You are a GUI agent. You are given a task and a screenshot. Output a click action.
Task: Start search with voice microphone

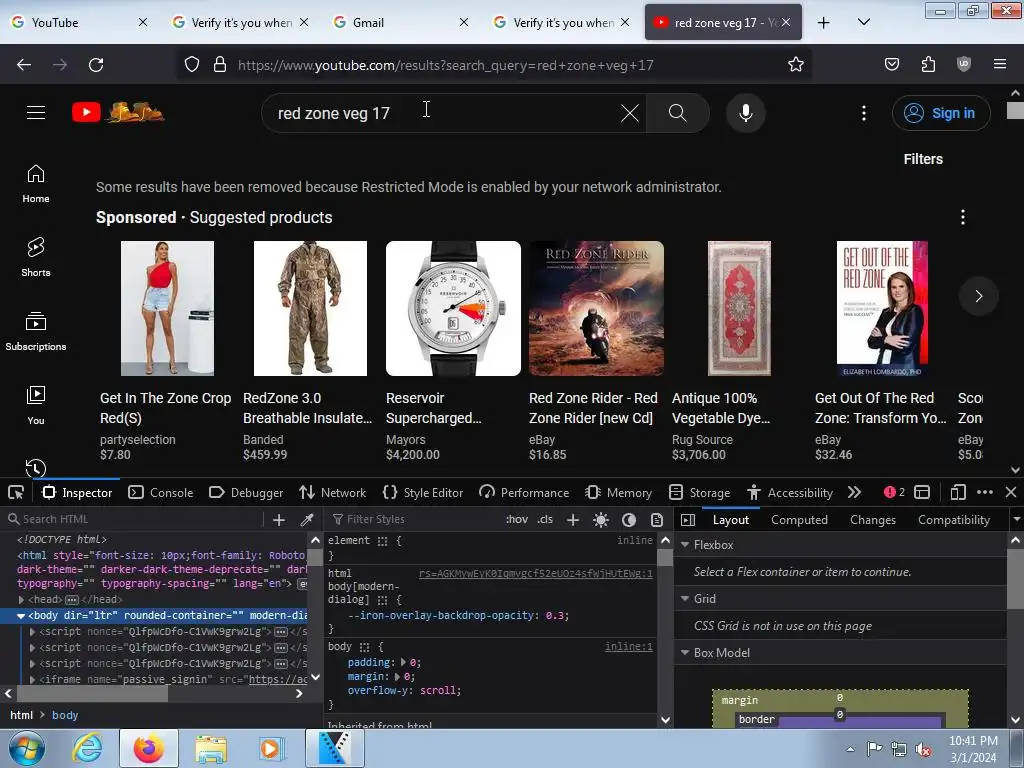click(745, 113)
